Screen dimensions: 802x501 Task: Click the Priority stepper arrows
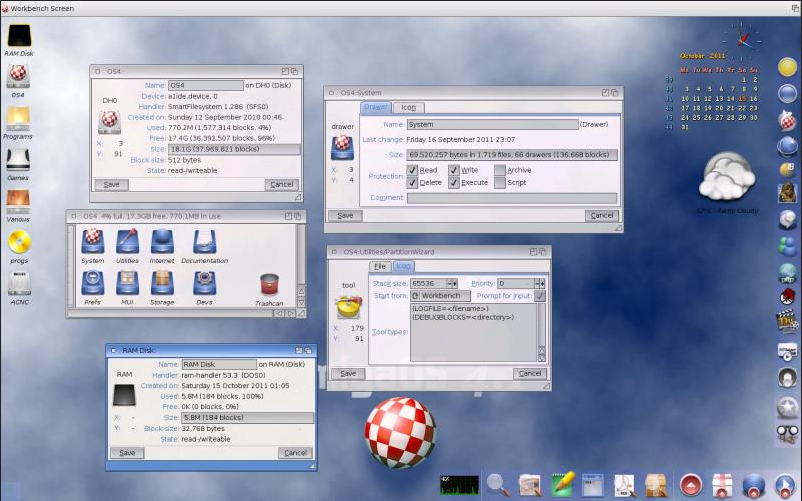(540, 283)
